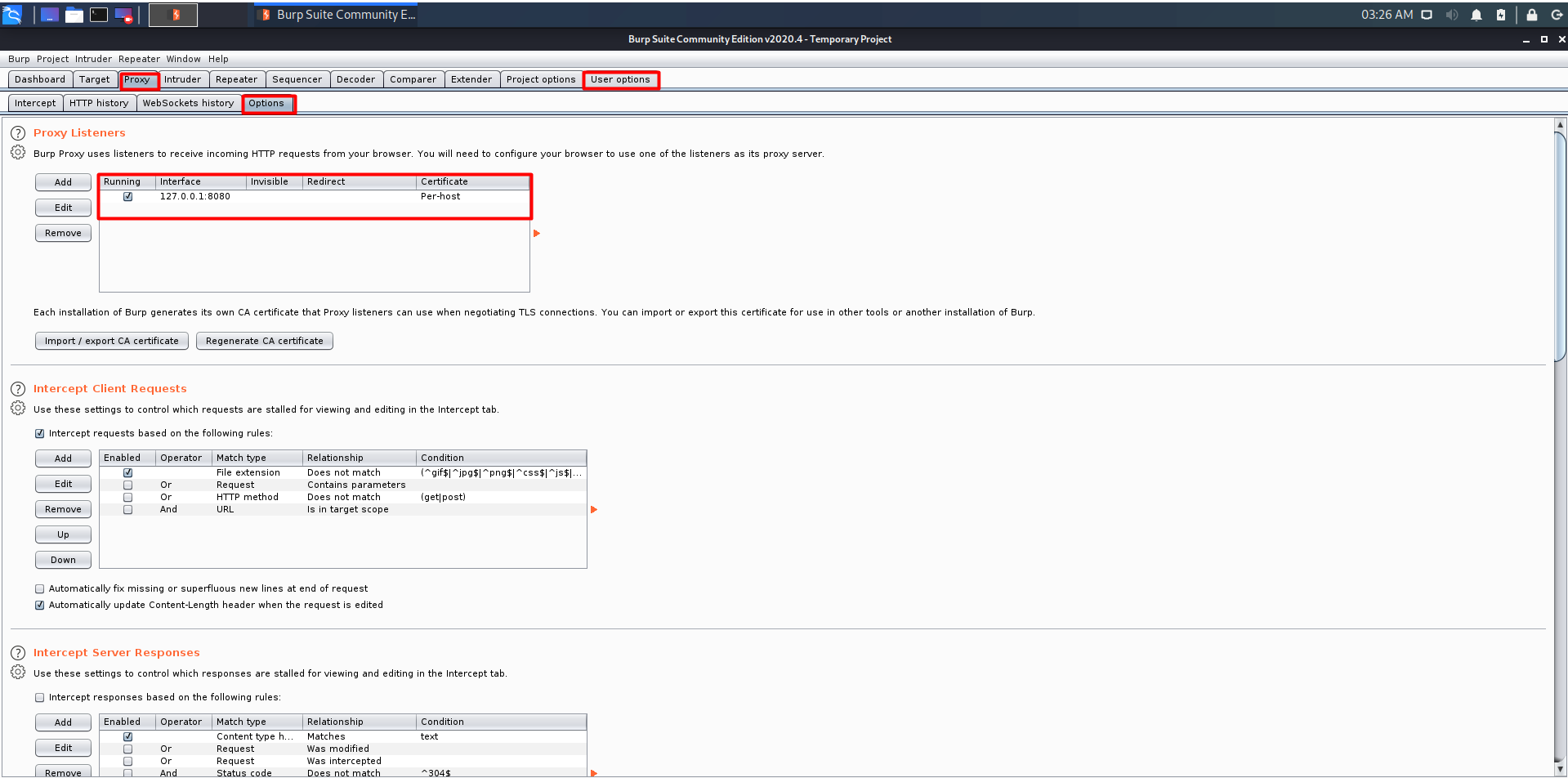
Task: Switch to the Target tab
Action: point(95,79)
